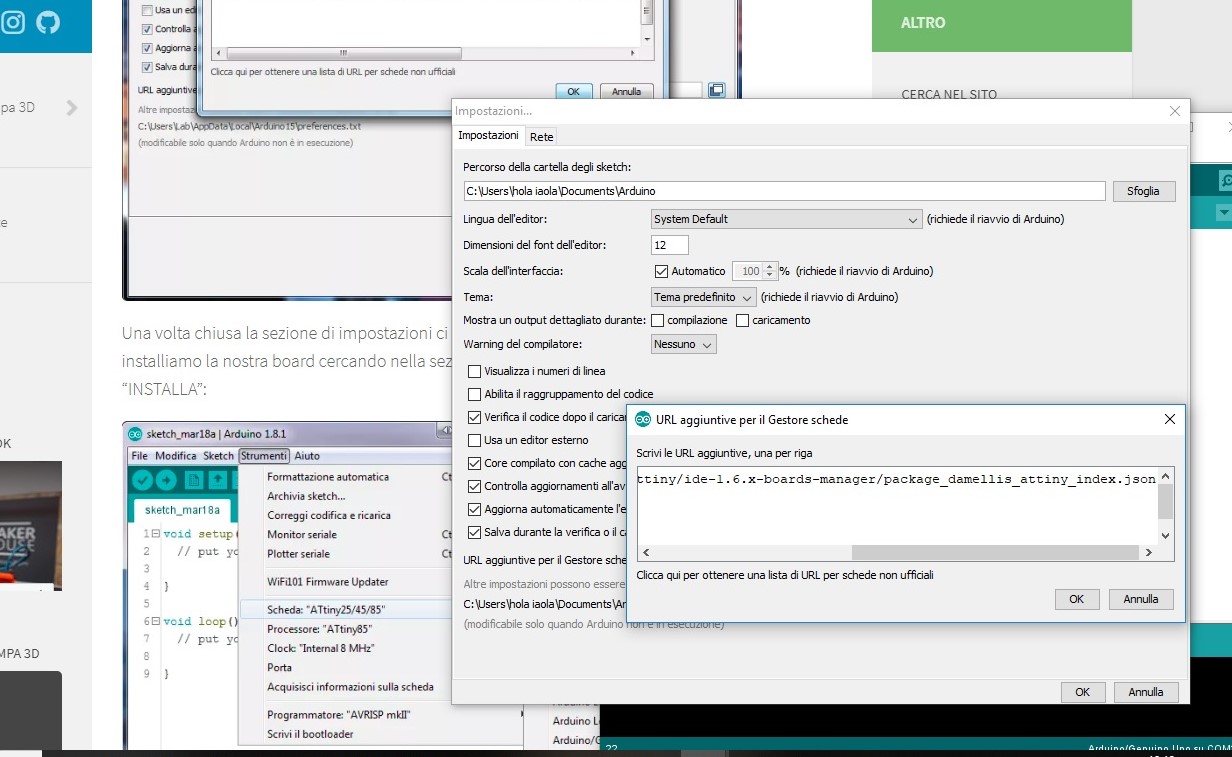Uncheck Verifica il codice dopo il caricamento

point(475,417)
